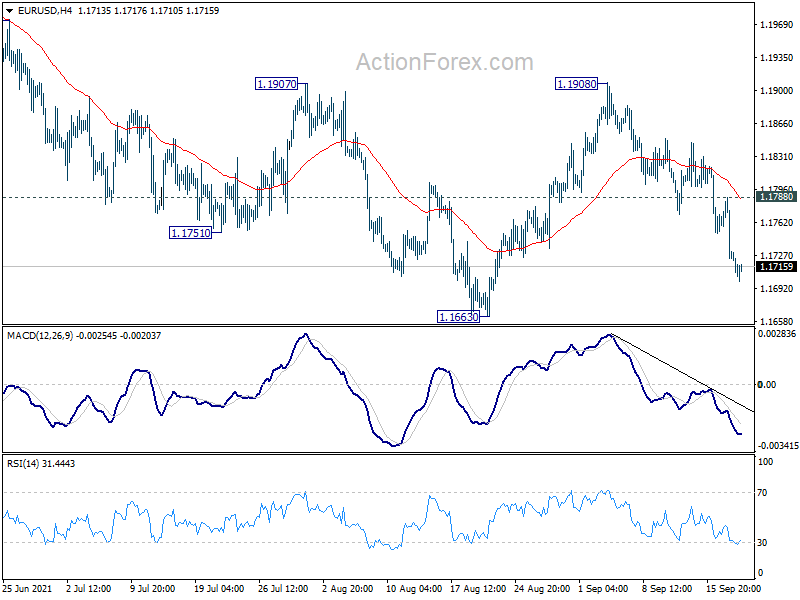Click the 1.19350 price axis value

(x=777, y=58)
